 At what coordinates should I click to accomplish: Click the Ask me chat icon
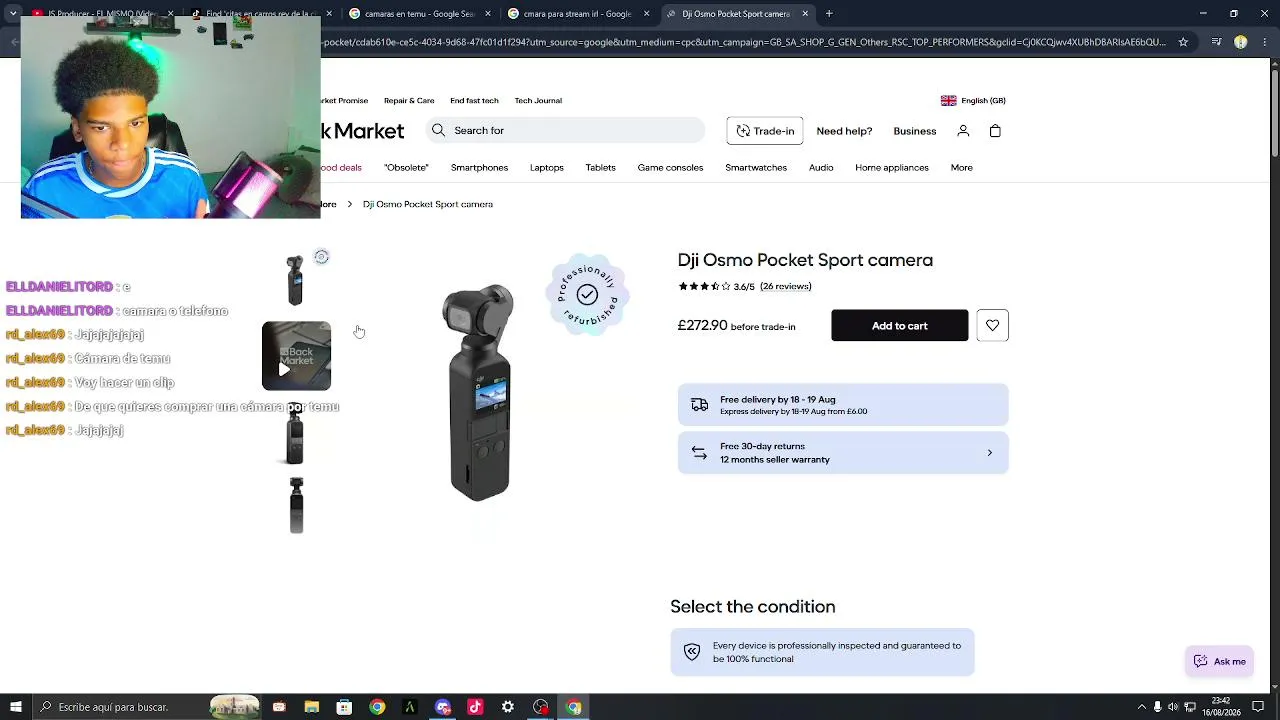pos(1200,661)
